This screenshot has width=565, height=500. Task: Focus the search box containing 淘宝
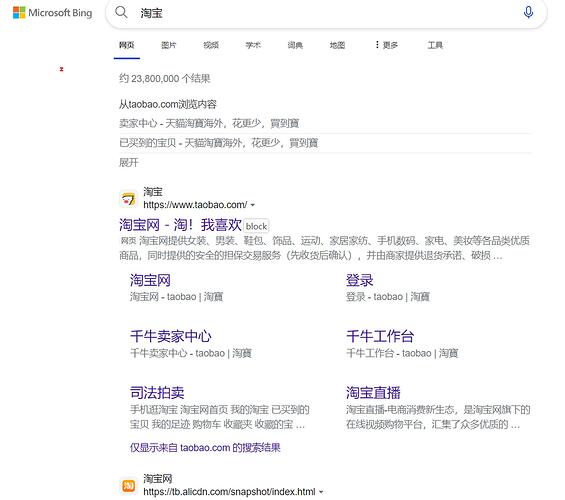coord(326,13)
